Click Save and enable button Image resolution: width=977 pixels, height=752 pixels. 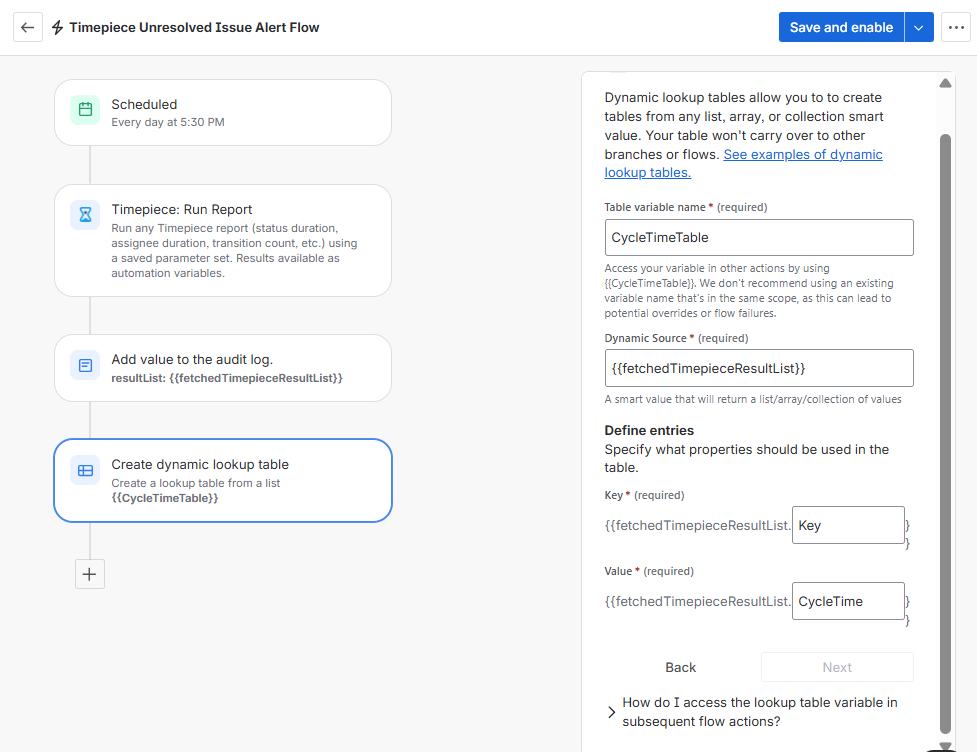click(841, 27)
